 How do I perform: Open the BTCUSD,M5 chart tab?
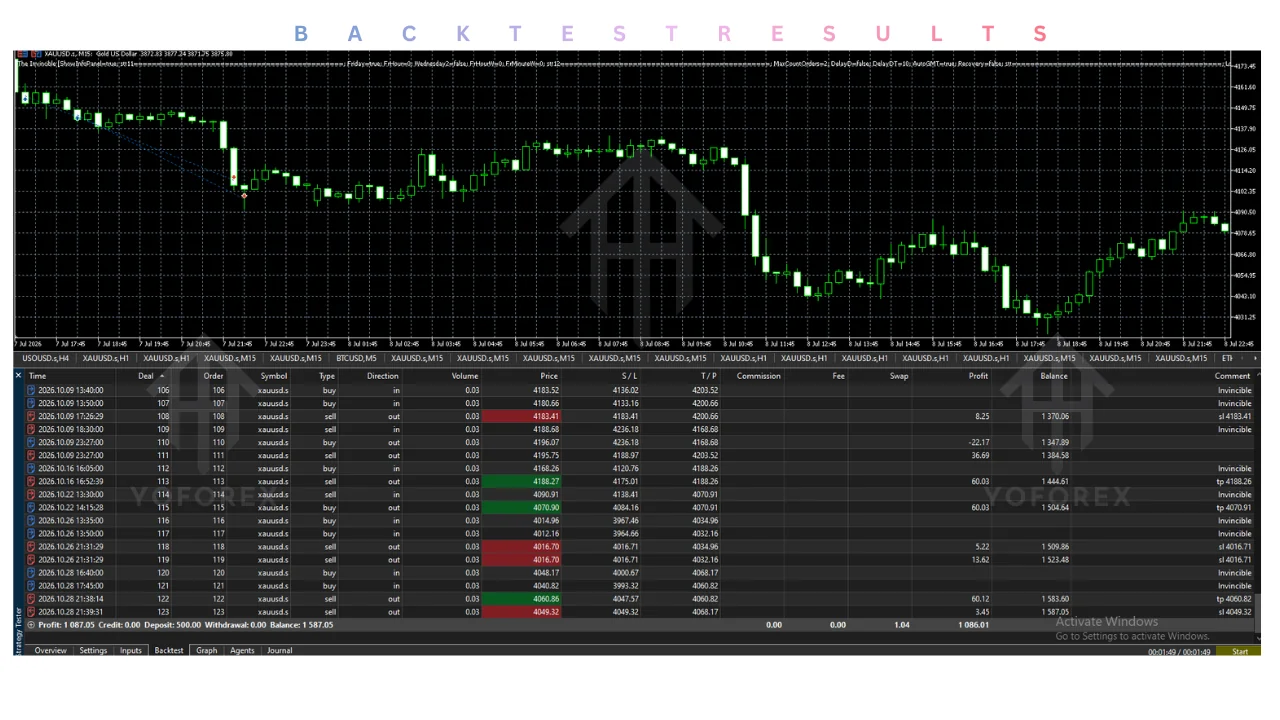356,358
